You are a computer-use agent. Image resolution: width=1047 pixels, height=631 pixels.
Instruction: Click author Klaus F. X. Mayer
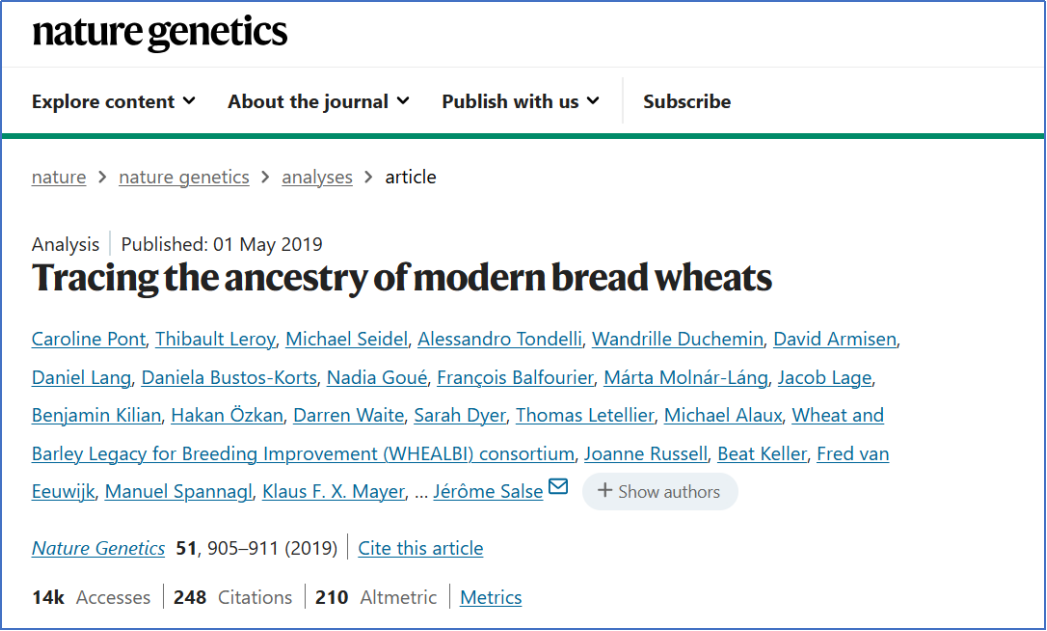(x=333, y=491)
